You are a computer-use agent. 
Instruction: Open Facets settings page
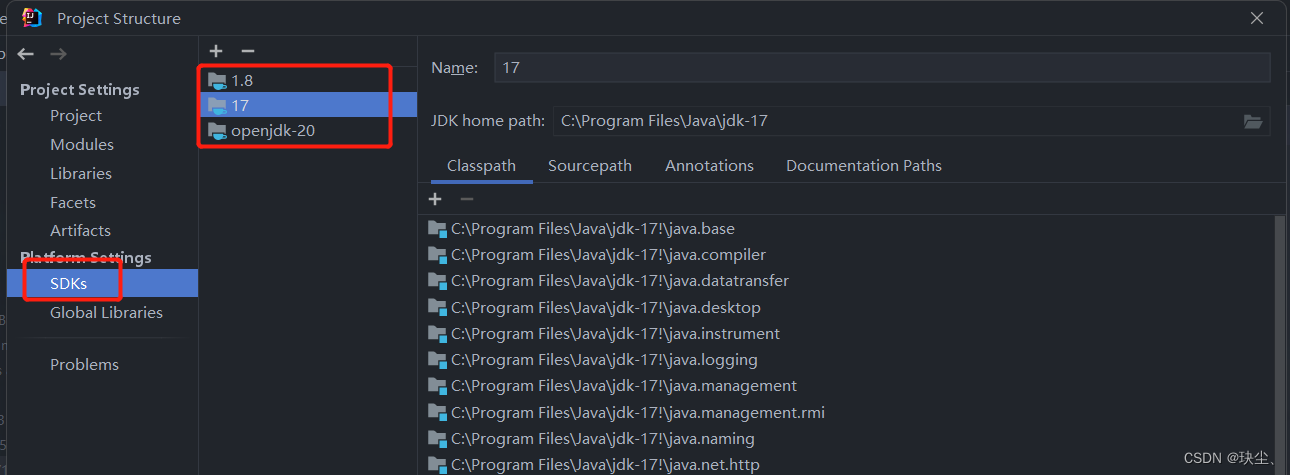[73, 203]
